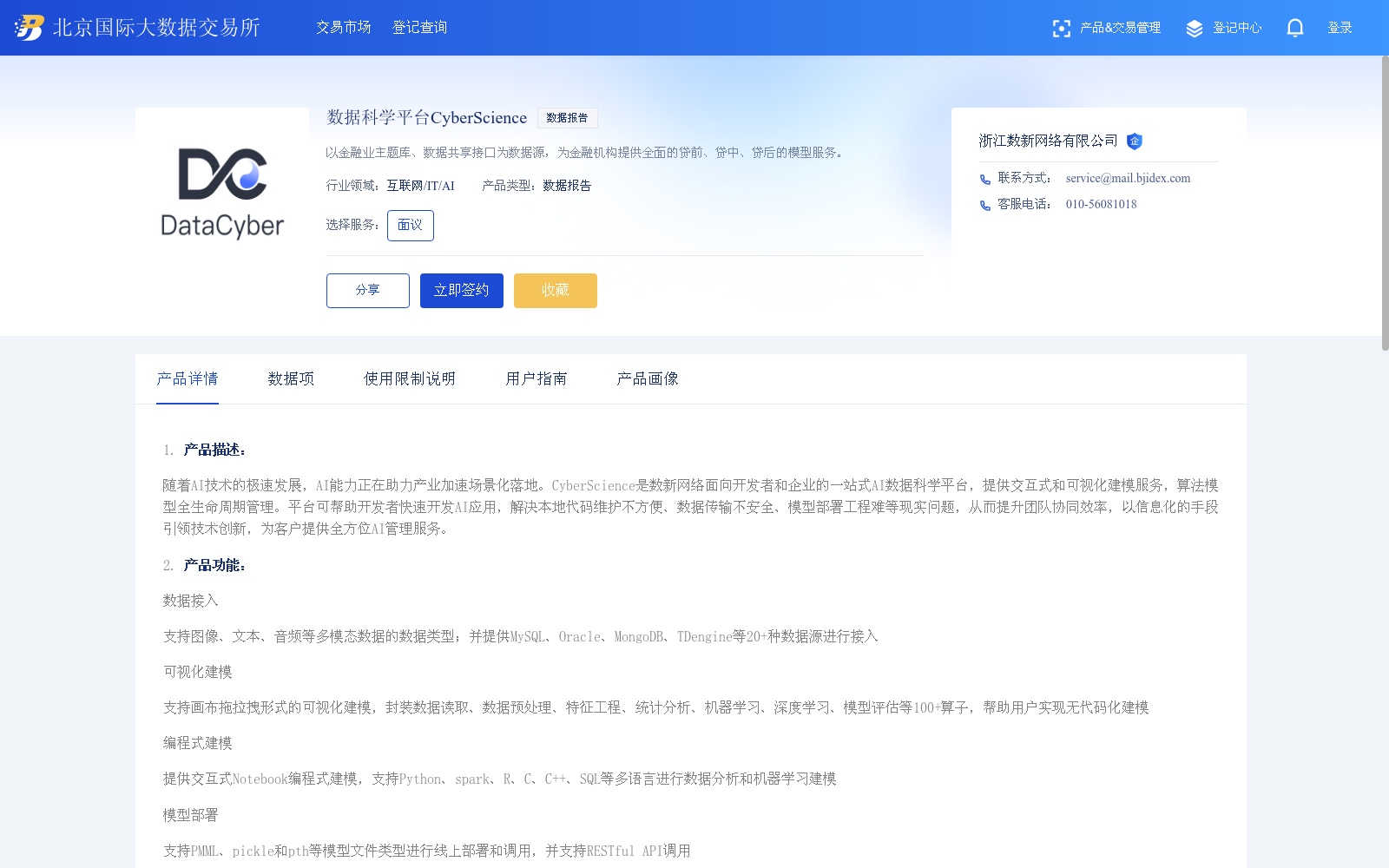Go to 产品&交易管理
This screenshot has width=1389, height=868.
pos(1120,28)
